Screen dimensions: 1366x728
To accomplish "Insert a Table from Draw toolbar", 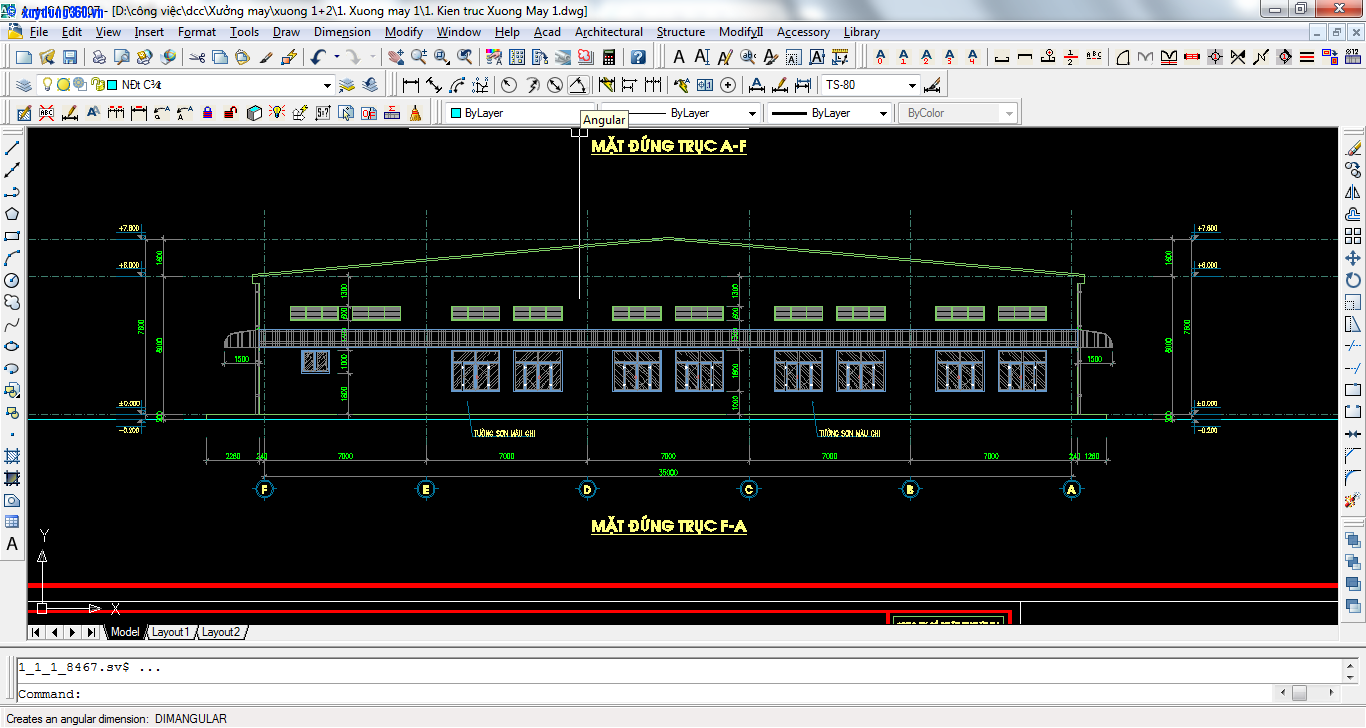I will pyautogui.click(x=13, y=522).
